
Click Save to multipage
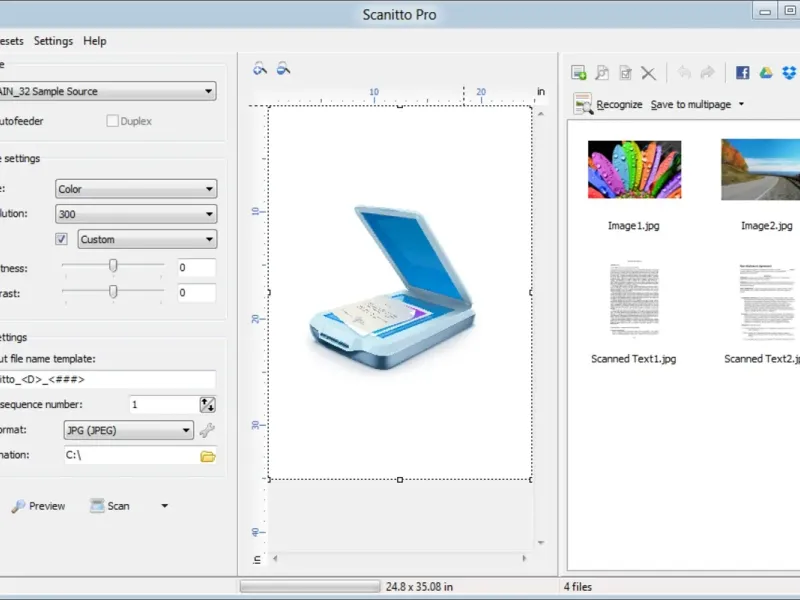[x=690, y=105]
